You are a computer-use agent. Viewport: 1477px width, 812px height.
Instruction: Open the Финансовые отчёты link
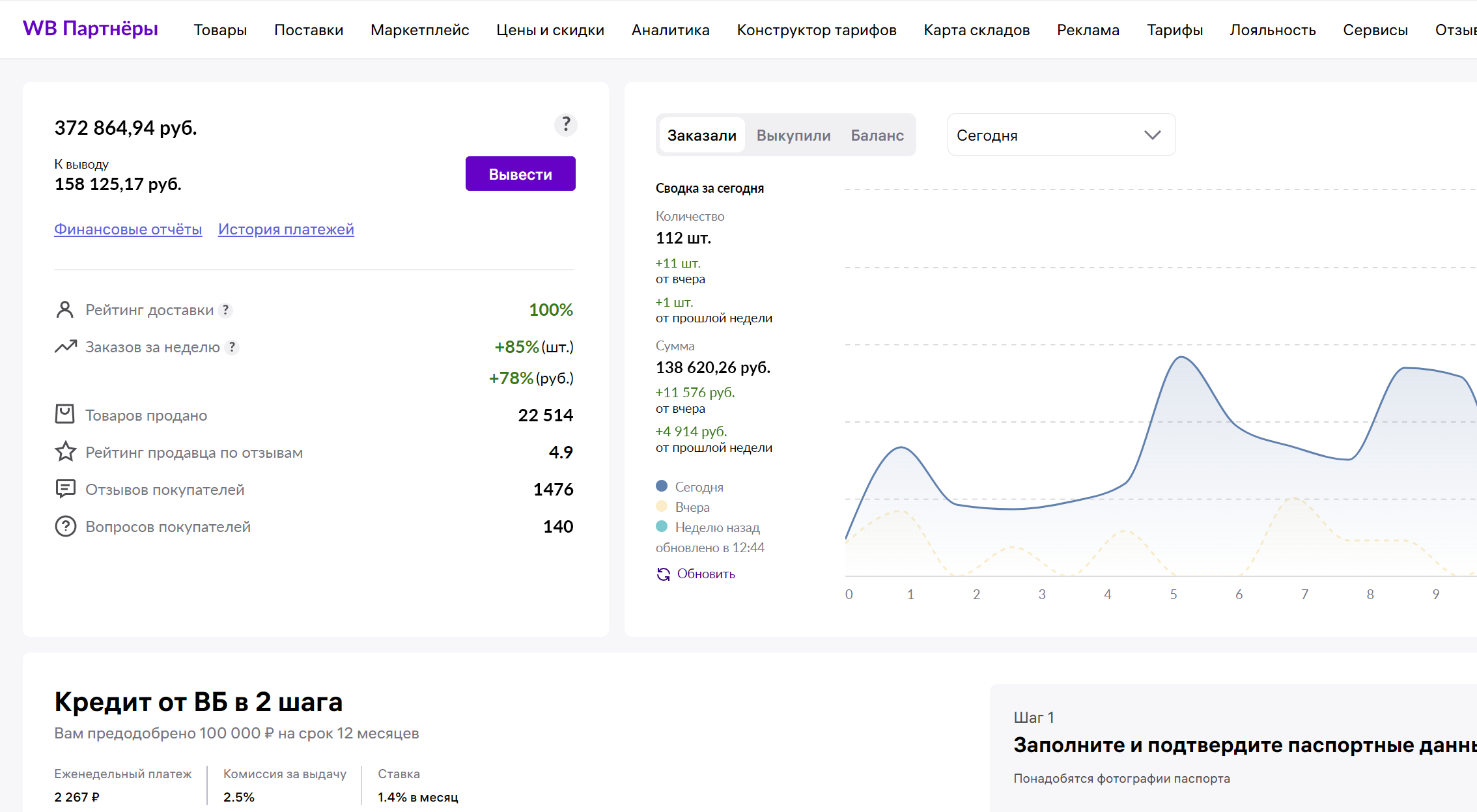pos(128,229)
